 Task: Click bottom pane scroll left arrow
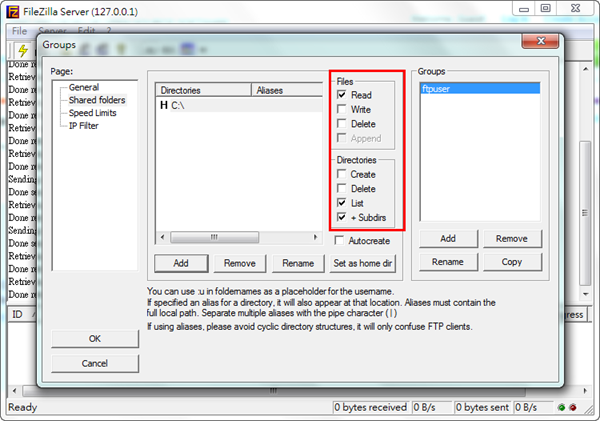[x=15, y=391]
